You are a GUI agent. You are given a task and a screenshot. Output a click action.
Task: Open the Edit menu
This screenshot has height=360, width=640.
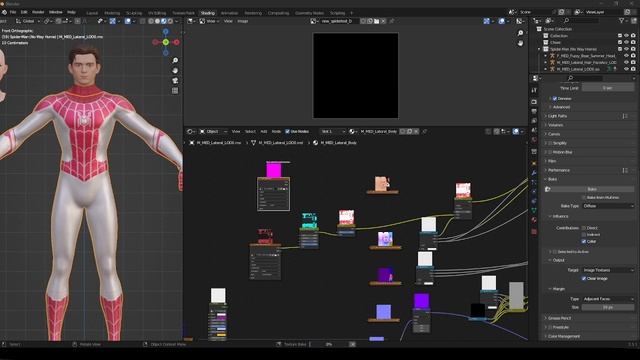pos(24,12)
